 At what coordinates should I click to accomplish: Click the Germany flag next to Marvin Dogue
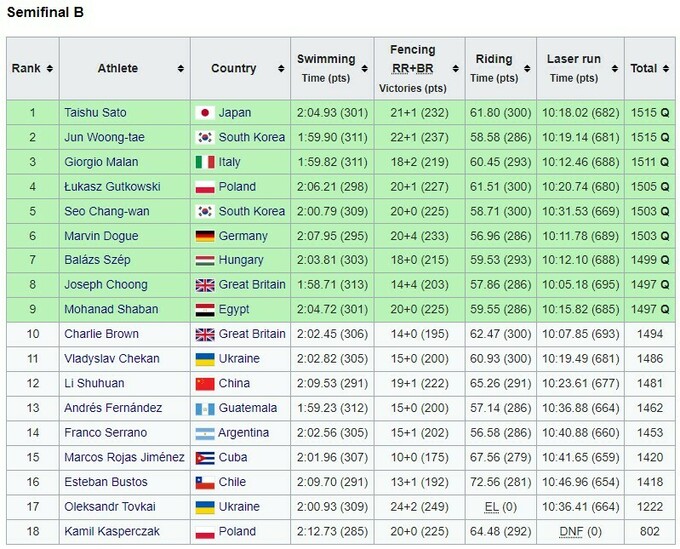[203, 236]
